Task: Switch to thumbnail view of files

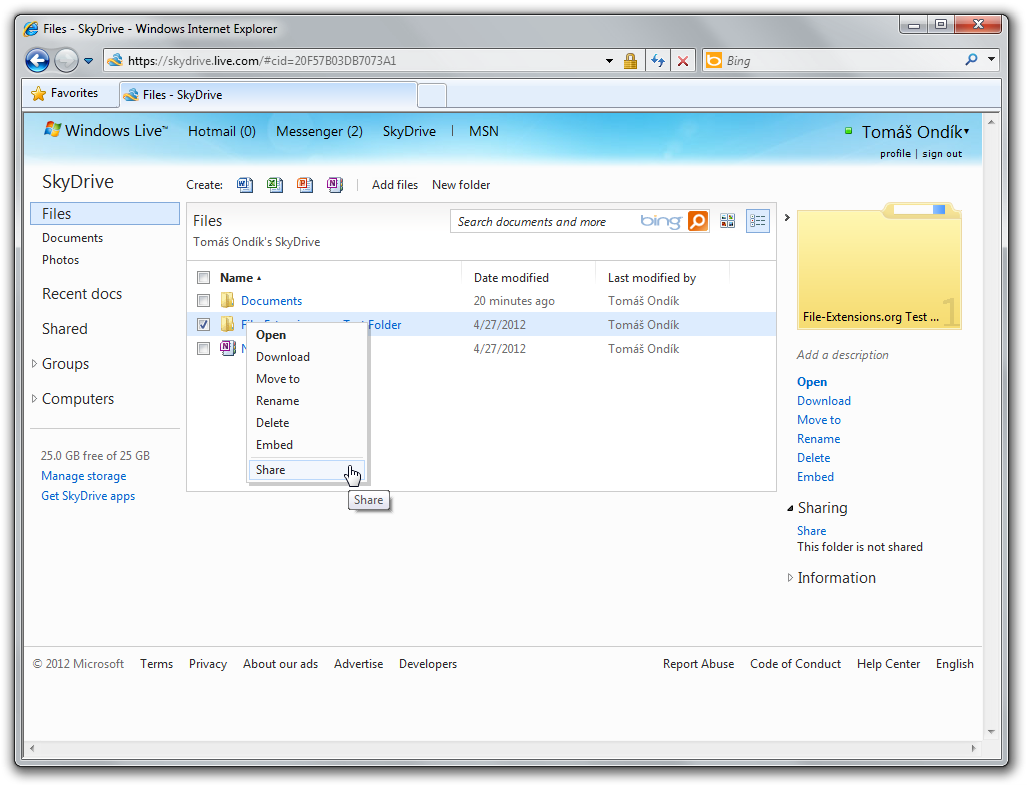Action: click(x=727, y=220)
